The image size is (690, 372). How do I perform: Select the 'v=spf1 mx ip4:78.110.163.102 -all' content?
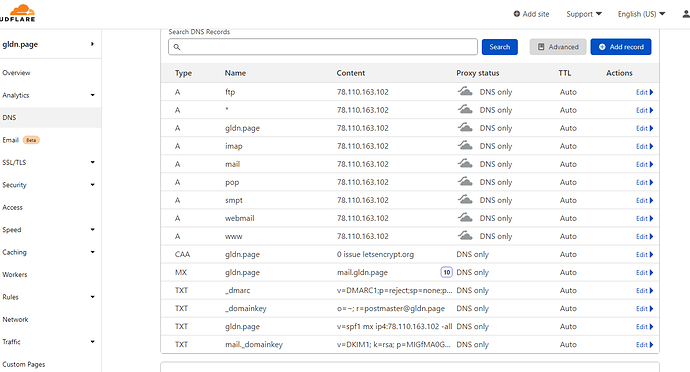click(x=394, y=327)
